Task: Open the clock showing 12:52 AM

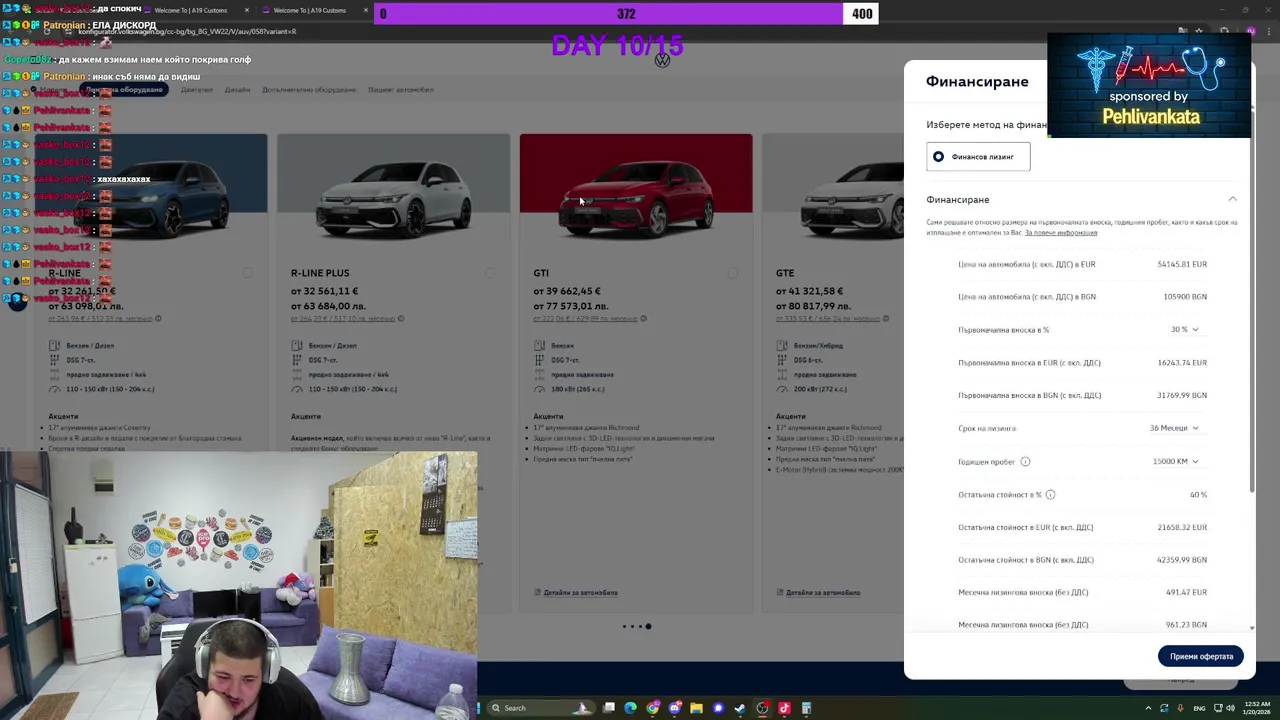Action: click(1257, 708)
